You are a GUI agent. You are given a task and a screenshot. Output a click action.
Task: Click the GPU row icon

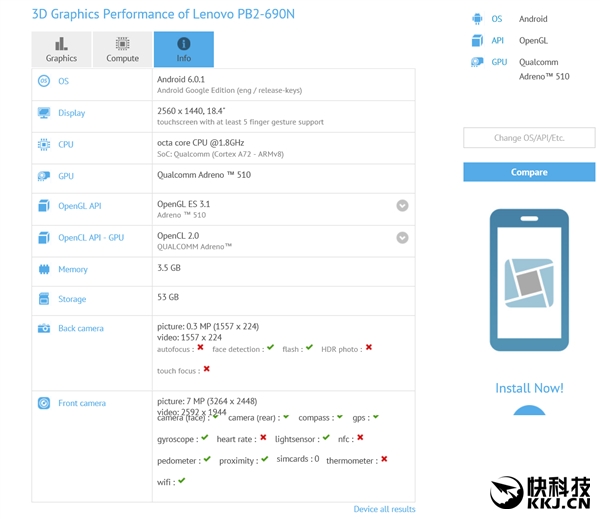(x=44, y=176)
